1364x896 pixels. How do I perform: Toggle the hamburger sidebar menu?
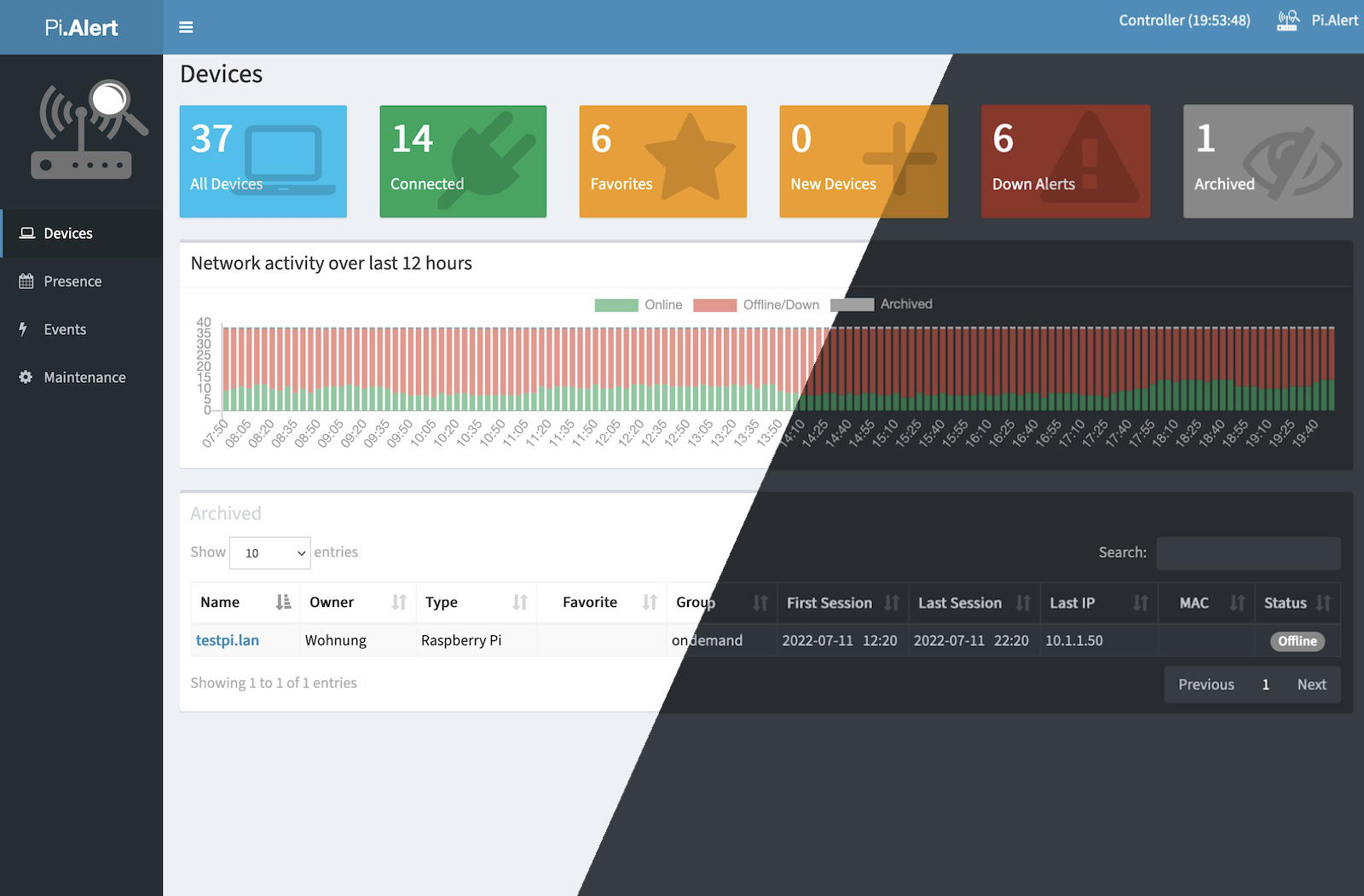tap(186, 27)
